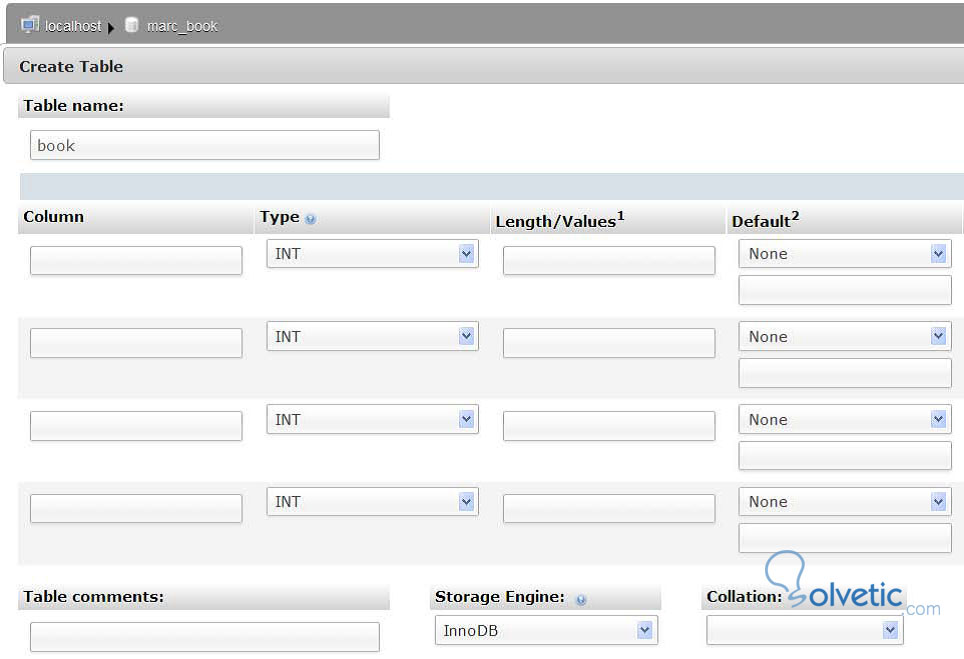
Task: Expand the second row Type dropdown
Action: (372, 337)
